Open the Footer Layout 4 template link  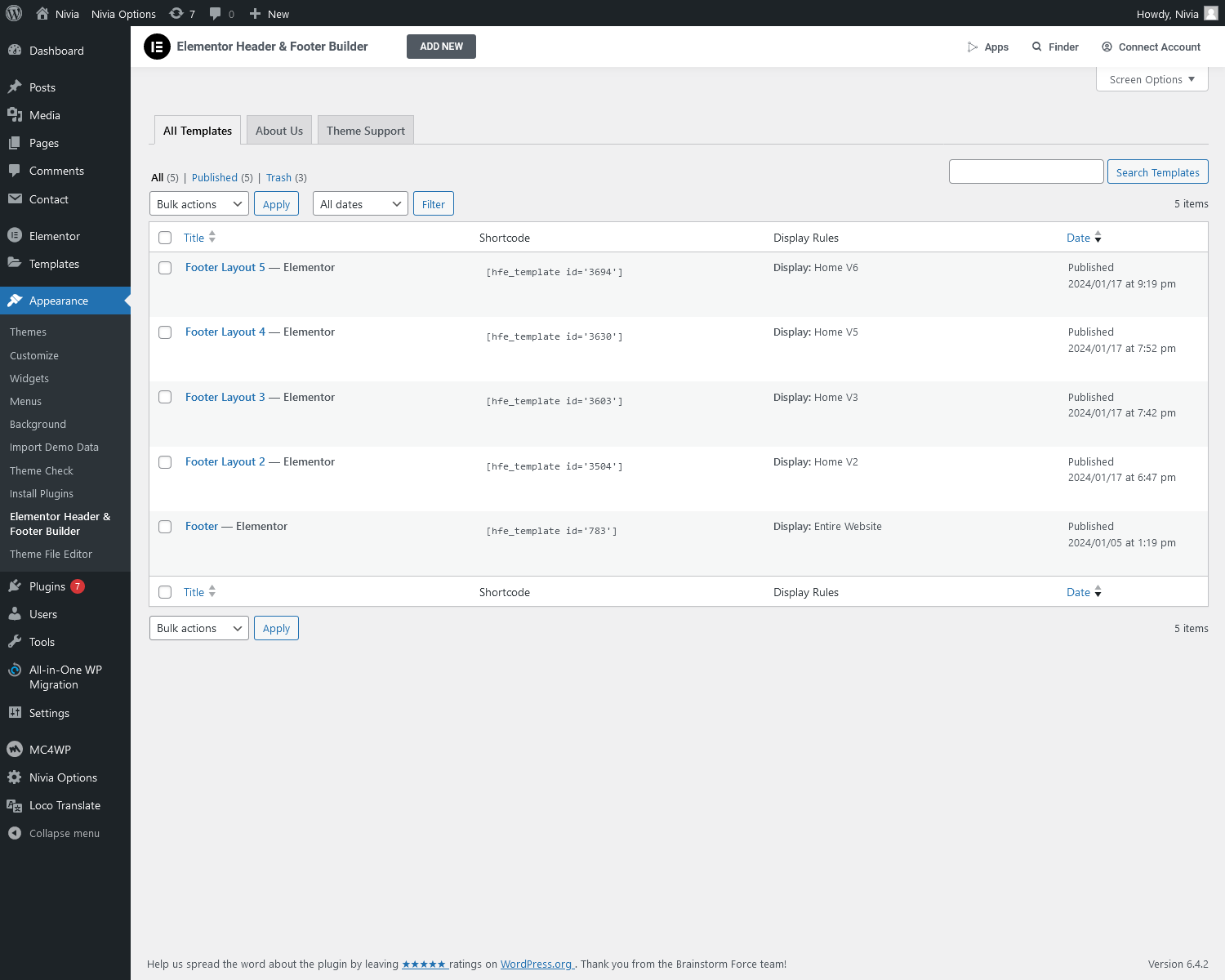225,332
